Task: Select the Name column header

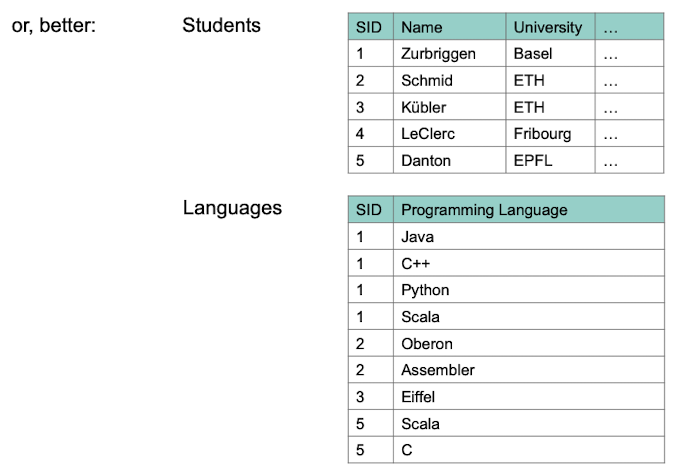Action: [x=421, y=27]
